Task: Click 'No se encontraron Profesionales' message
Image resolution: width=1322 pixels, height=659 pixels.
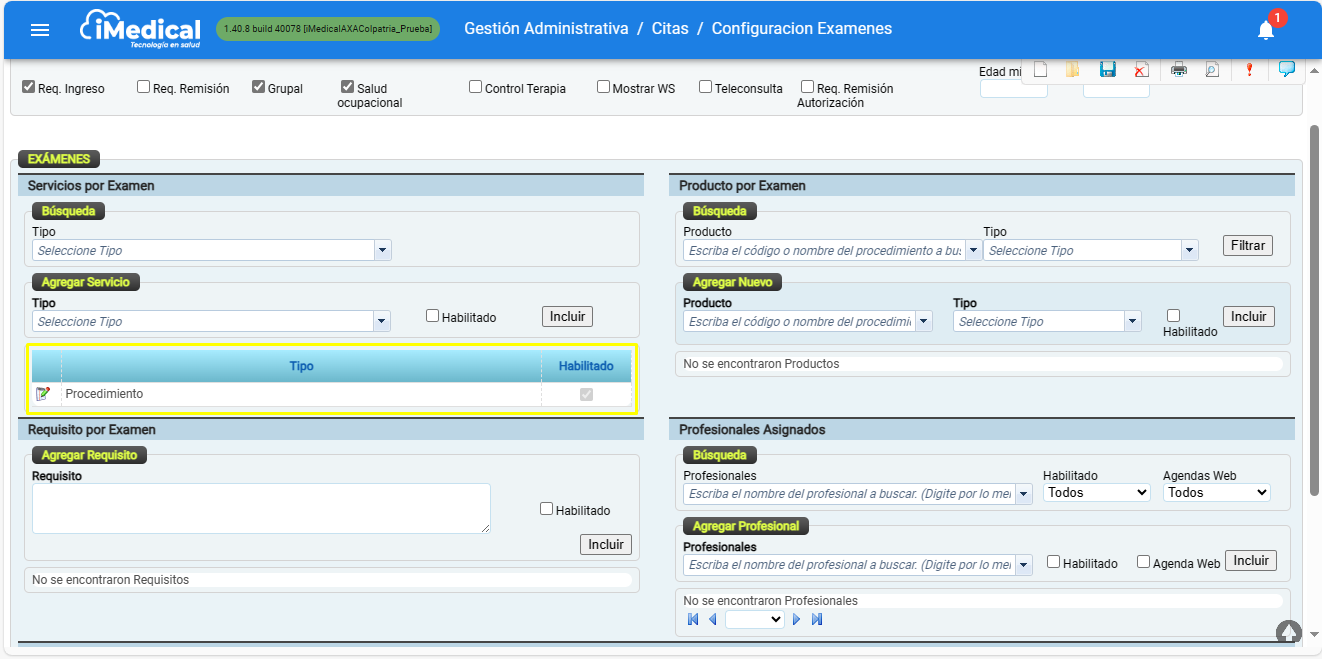Action: 770,601
